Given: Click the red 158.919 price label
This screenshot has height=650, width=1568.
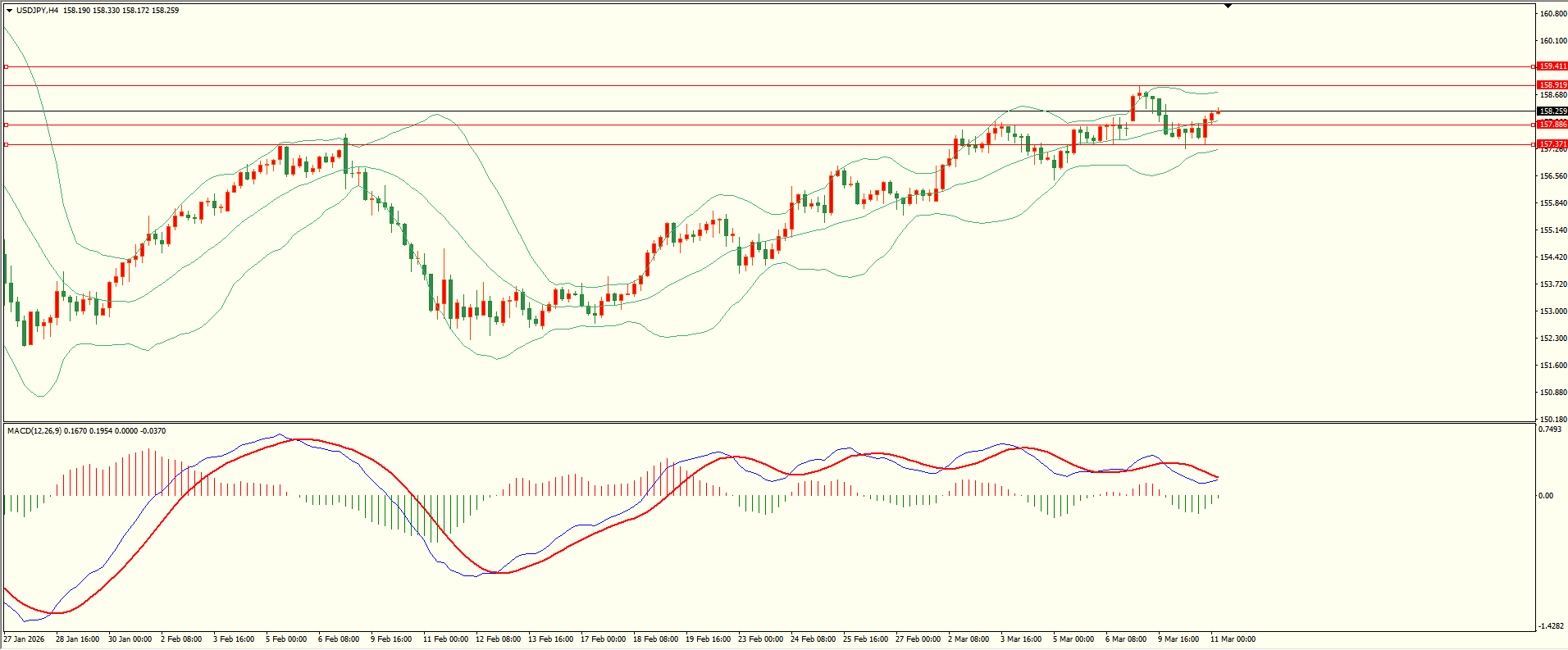Looking at the screenshot, I should pos(1552,85).
